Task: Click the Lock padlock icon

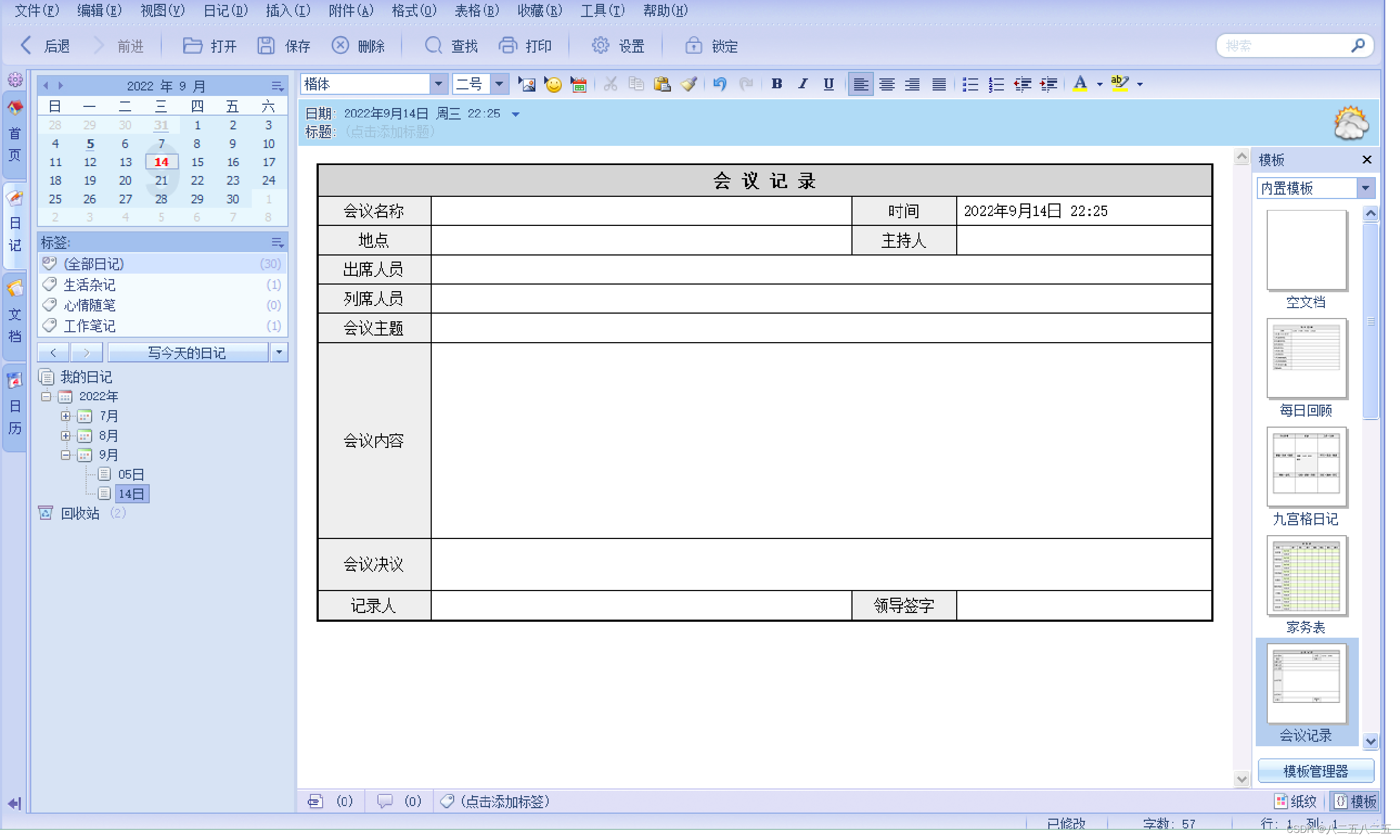Action: (x=693, y=46)
